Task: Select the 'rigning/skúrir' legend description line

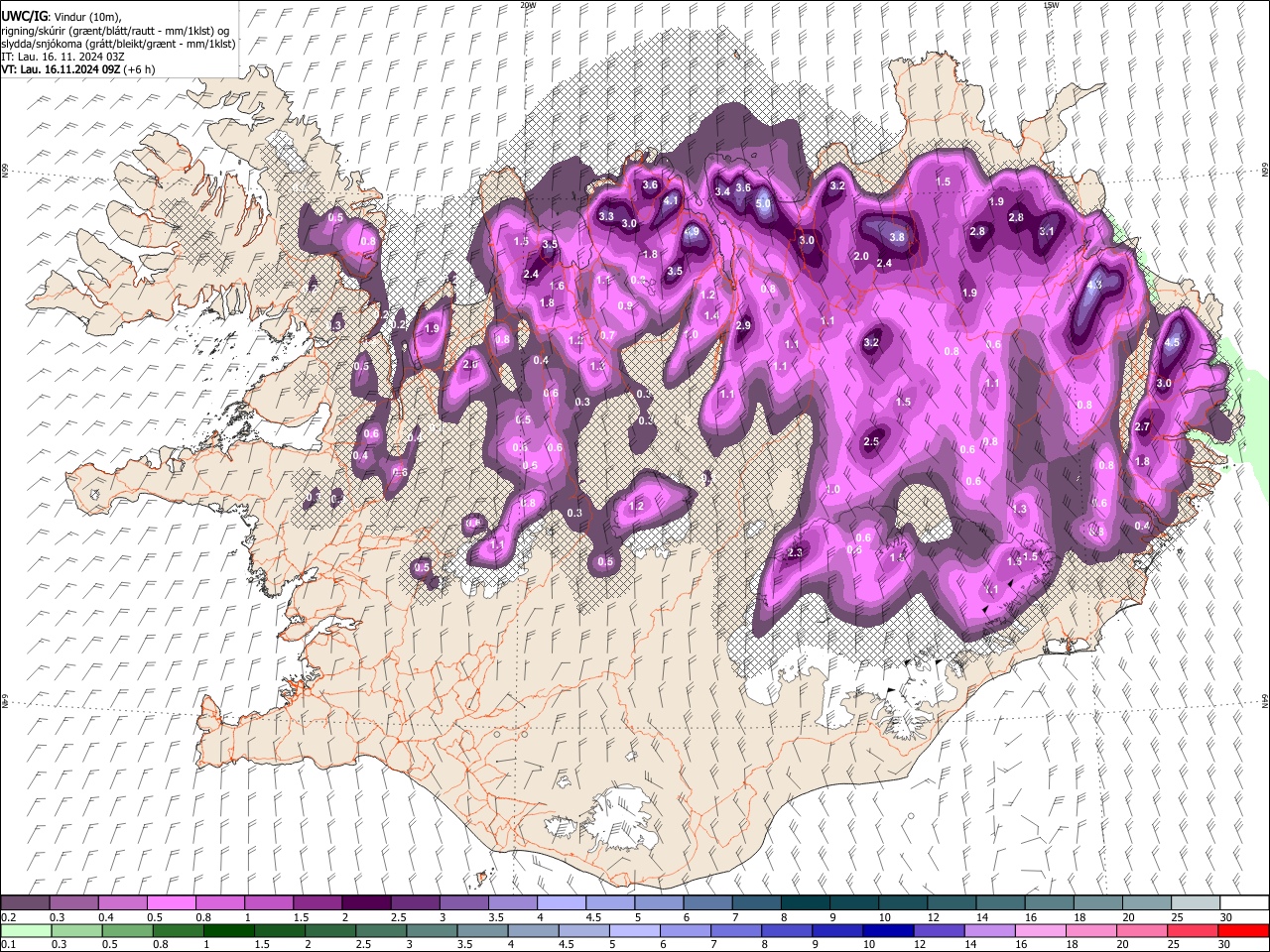Action: tap(115, 30)
